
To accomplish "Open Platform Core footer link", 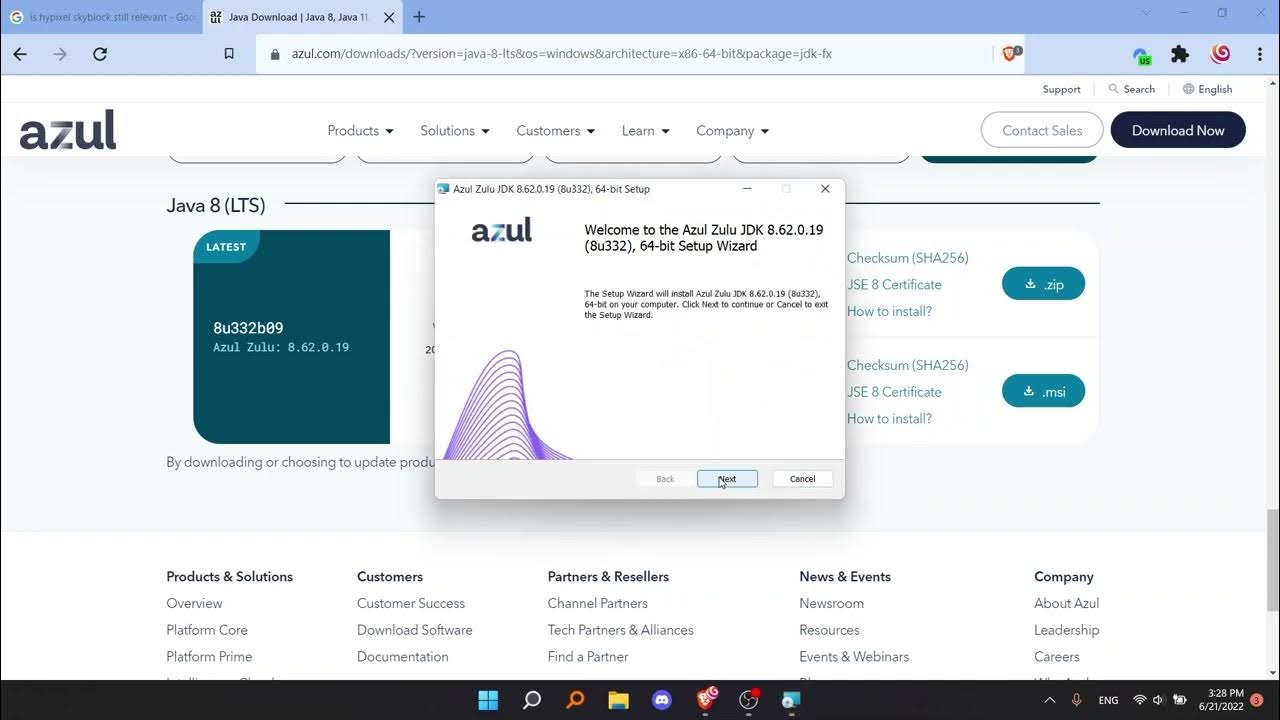I will 207,630.
